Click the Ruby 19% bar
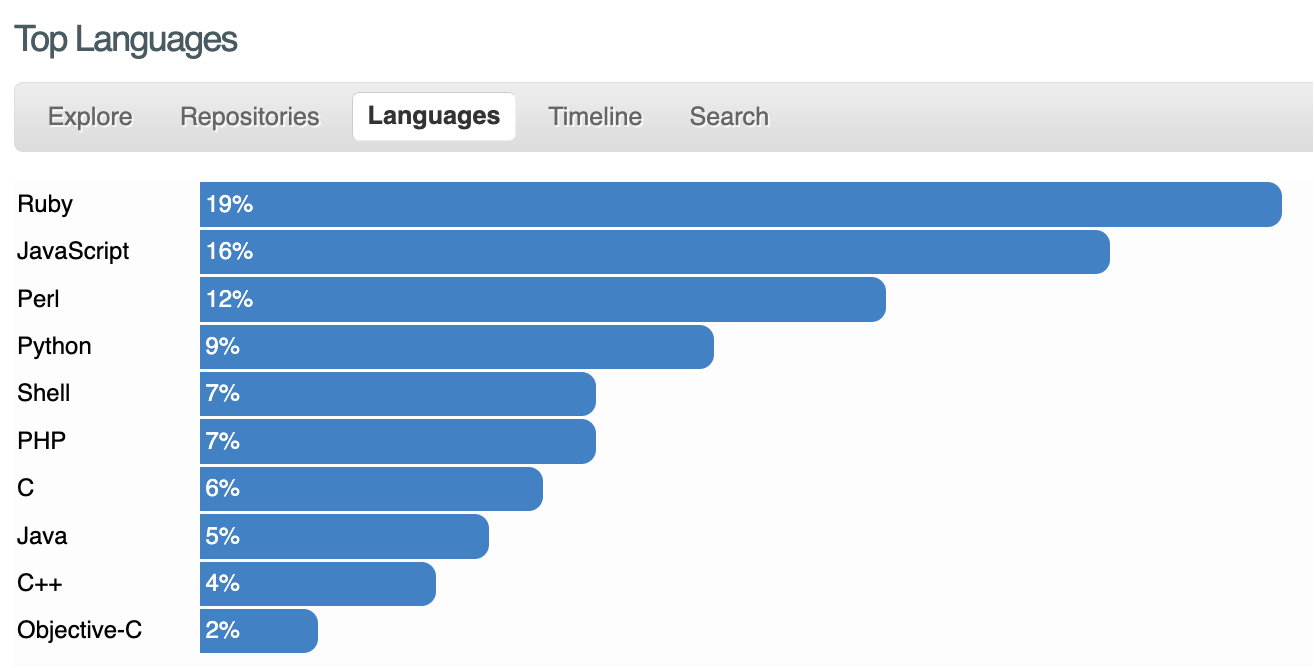 click(740, 205)
